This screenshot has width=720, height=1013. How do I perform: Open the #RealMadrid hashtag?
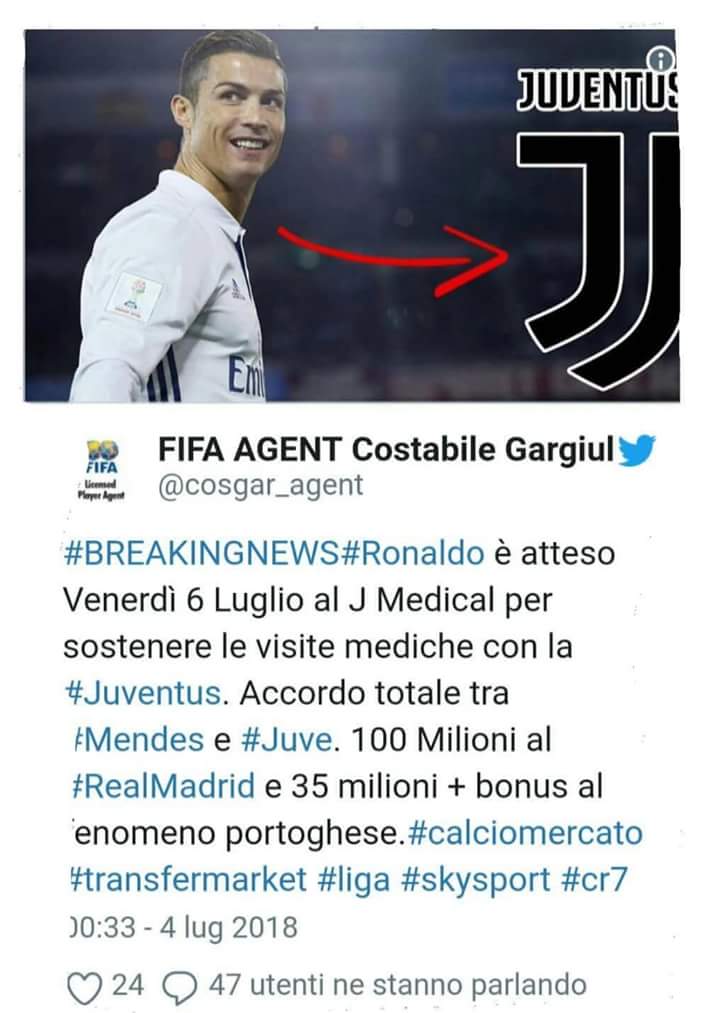(x=164, y=786)
